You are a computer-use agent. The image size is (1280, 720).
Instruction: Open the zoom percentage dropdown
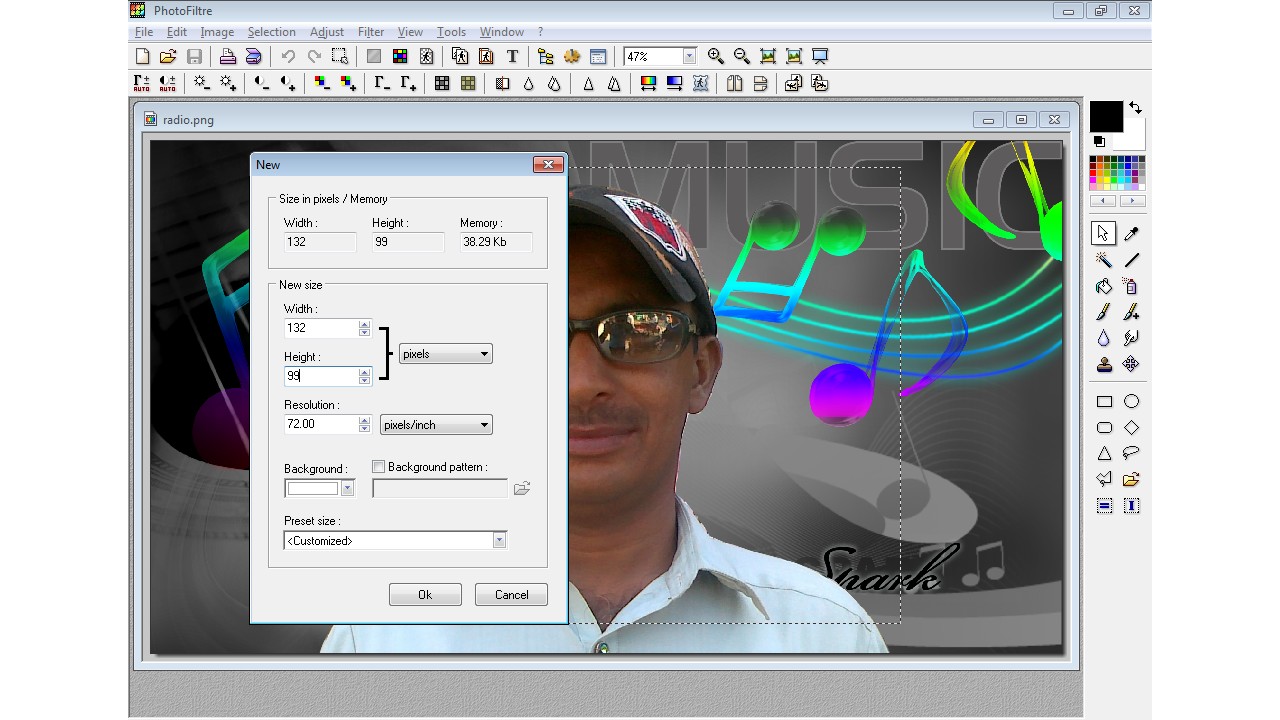tap(689, 57)
